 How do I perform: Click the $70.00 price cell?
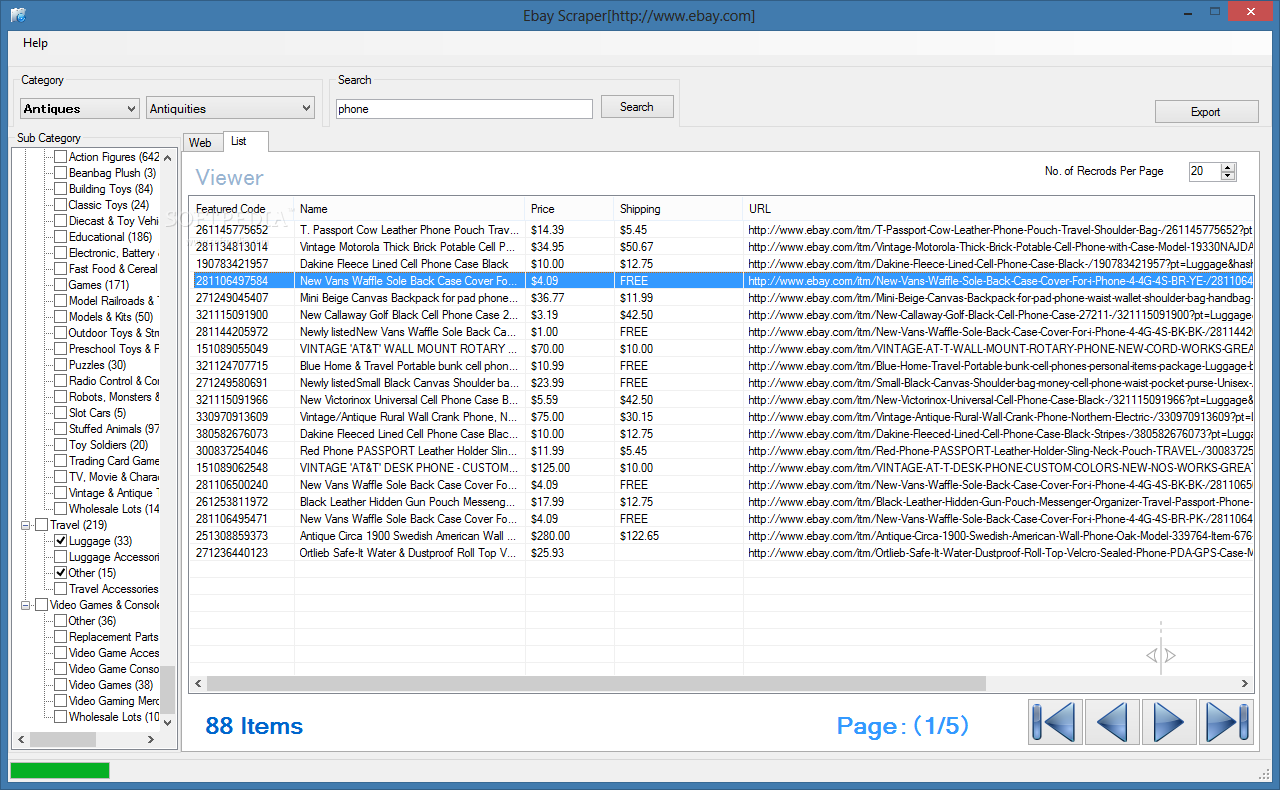(569, 349)
